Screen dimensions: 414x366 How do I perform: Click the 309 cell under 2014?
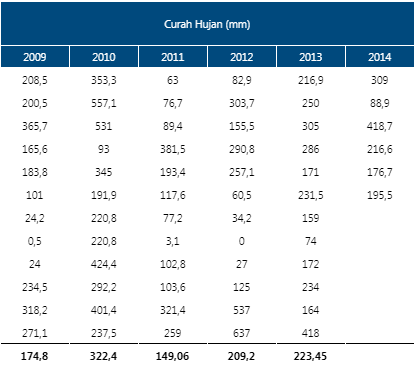click(380, 80)
